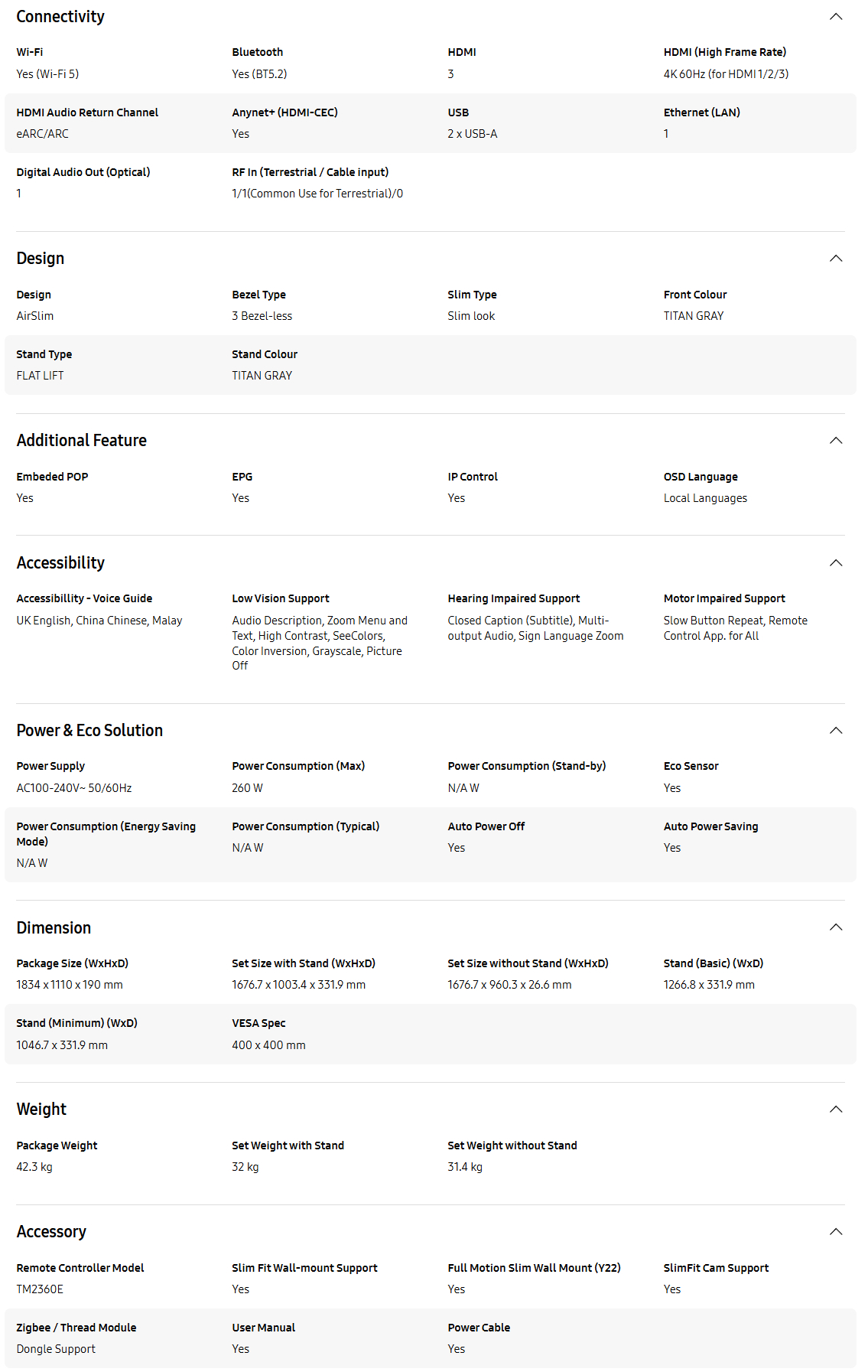Click the Design section heading

pos(41,259)
